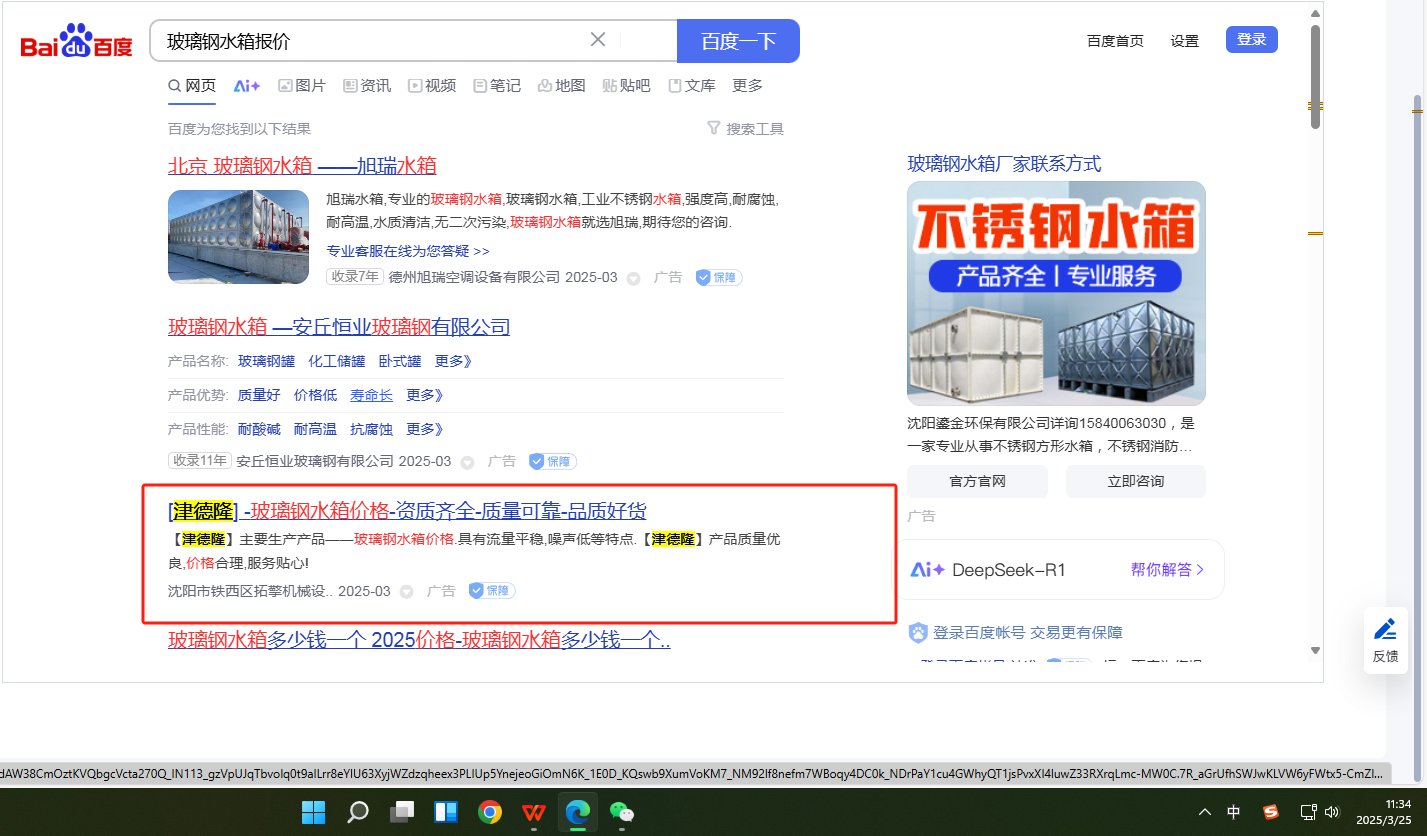Open the Ai+ search tab

246,86
